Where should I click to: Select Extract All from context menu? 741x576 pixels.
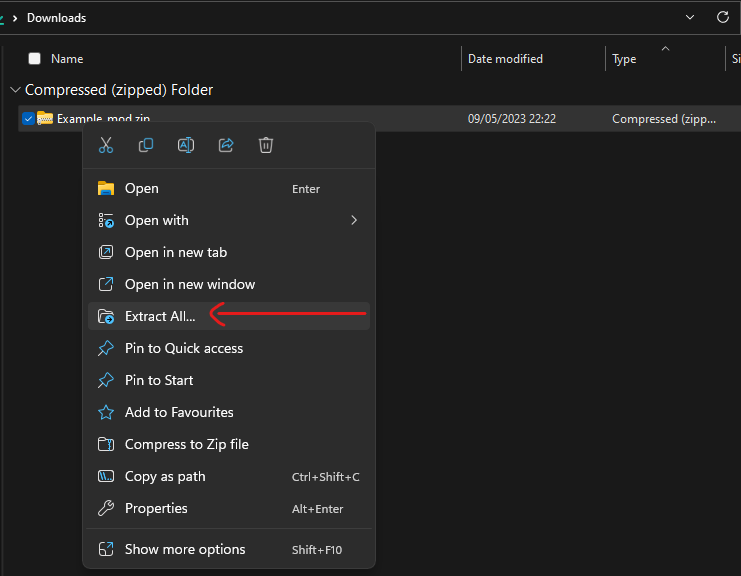160,316
